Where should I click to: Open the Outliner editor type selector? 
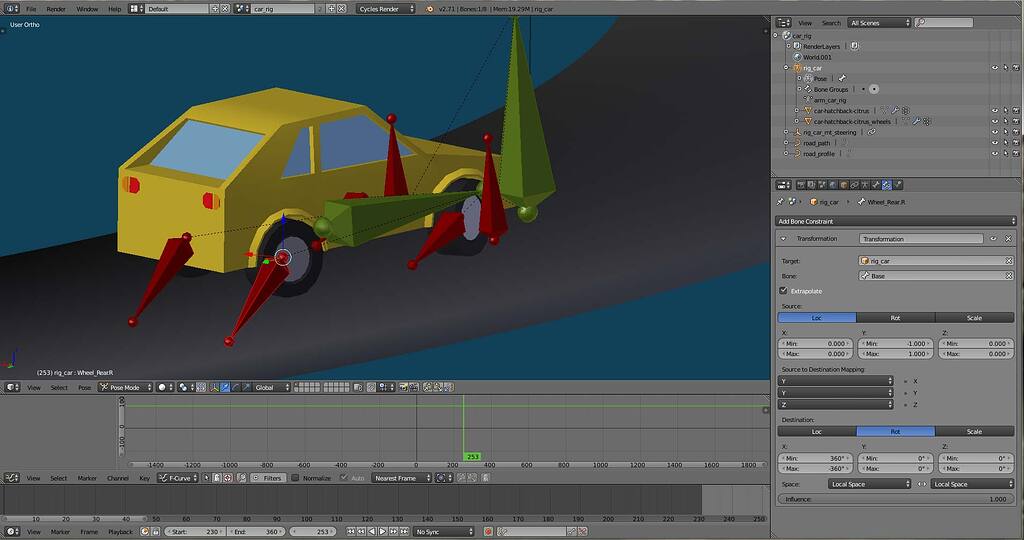pos(784,22)
